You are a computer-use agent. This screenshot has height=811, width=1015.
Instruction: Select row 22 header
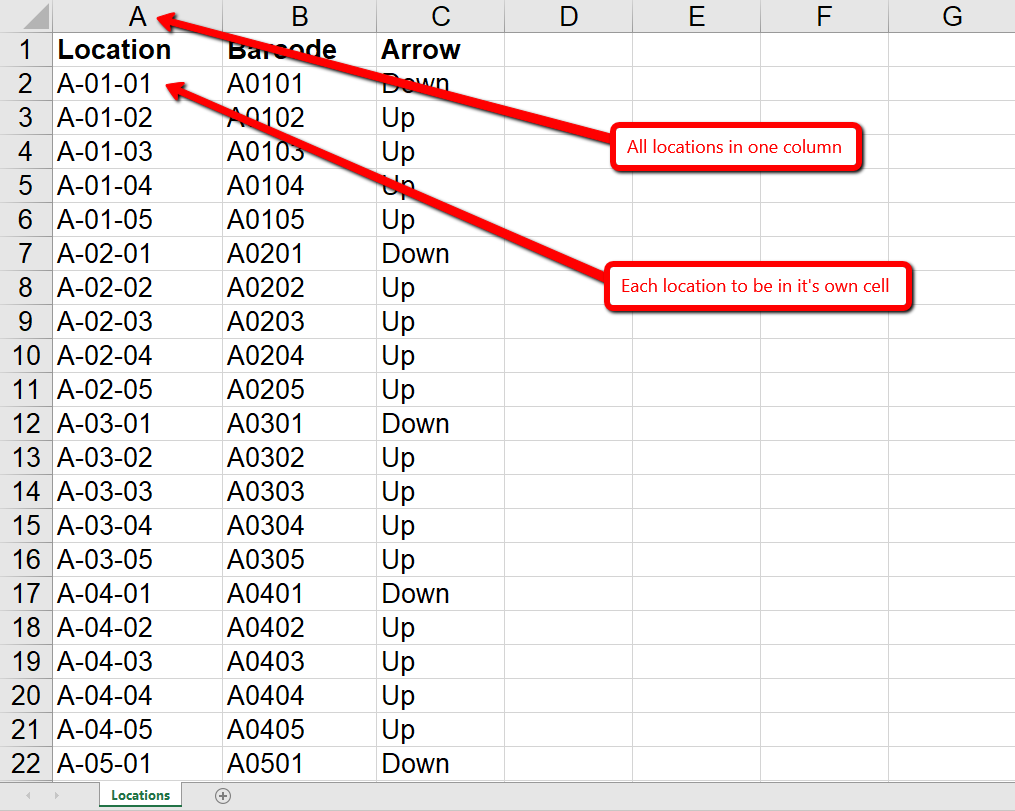click(x=26, y=764)
